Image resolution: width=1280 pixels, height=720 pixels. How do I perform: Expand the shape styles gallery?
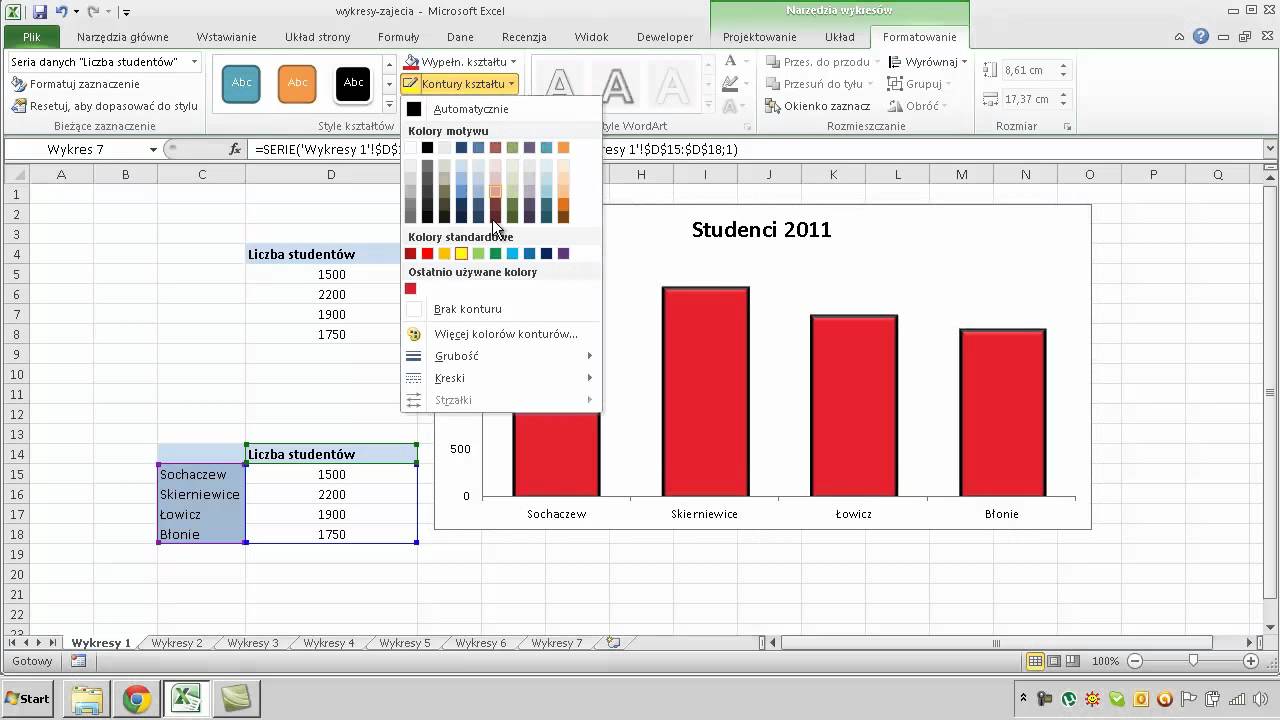tap(389, 104)
